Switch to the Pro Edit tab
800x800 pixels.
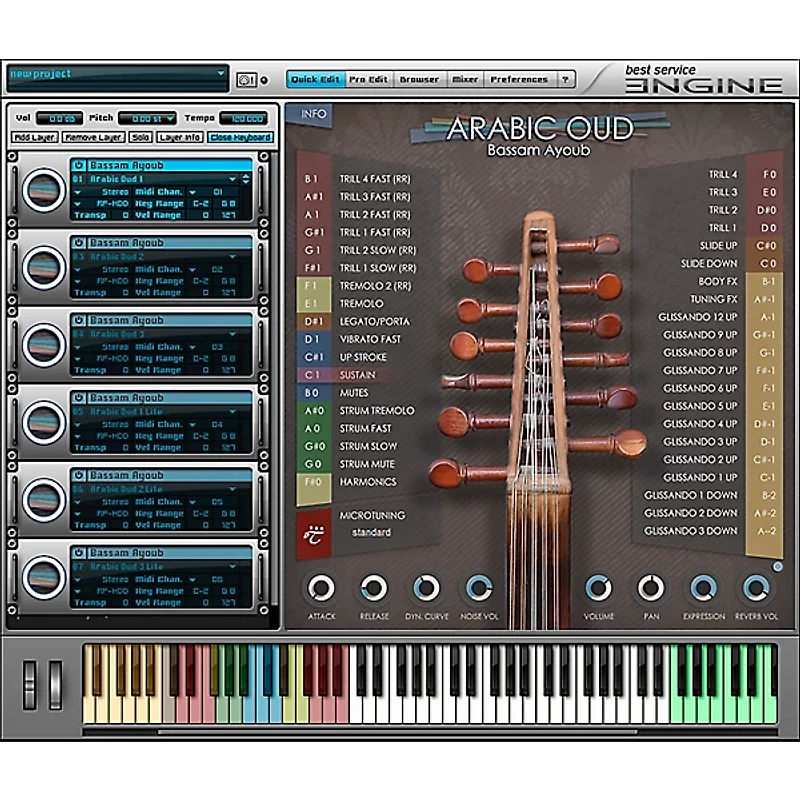[x=369, y=80]
